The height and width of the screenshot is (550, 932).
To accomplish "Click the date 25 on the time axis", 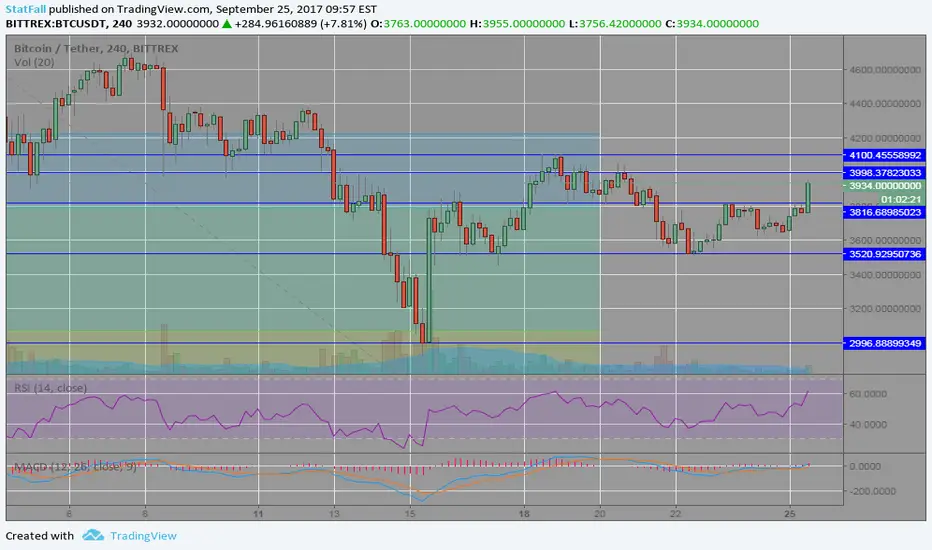I will tap(789, 514).
